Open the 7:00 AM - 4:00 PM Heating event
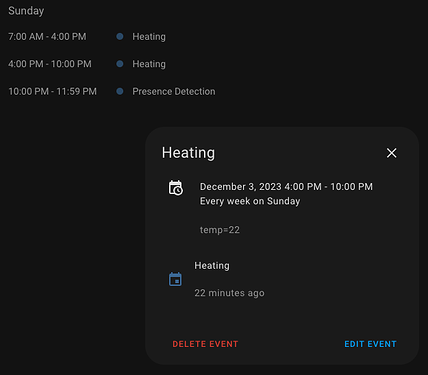This screenshot has width=428, height=375. pos(149,37)
